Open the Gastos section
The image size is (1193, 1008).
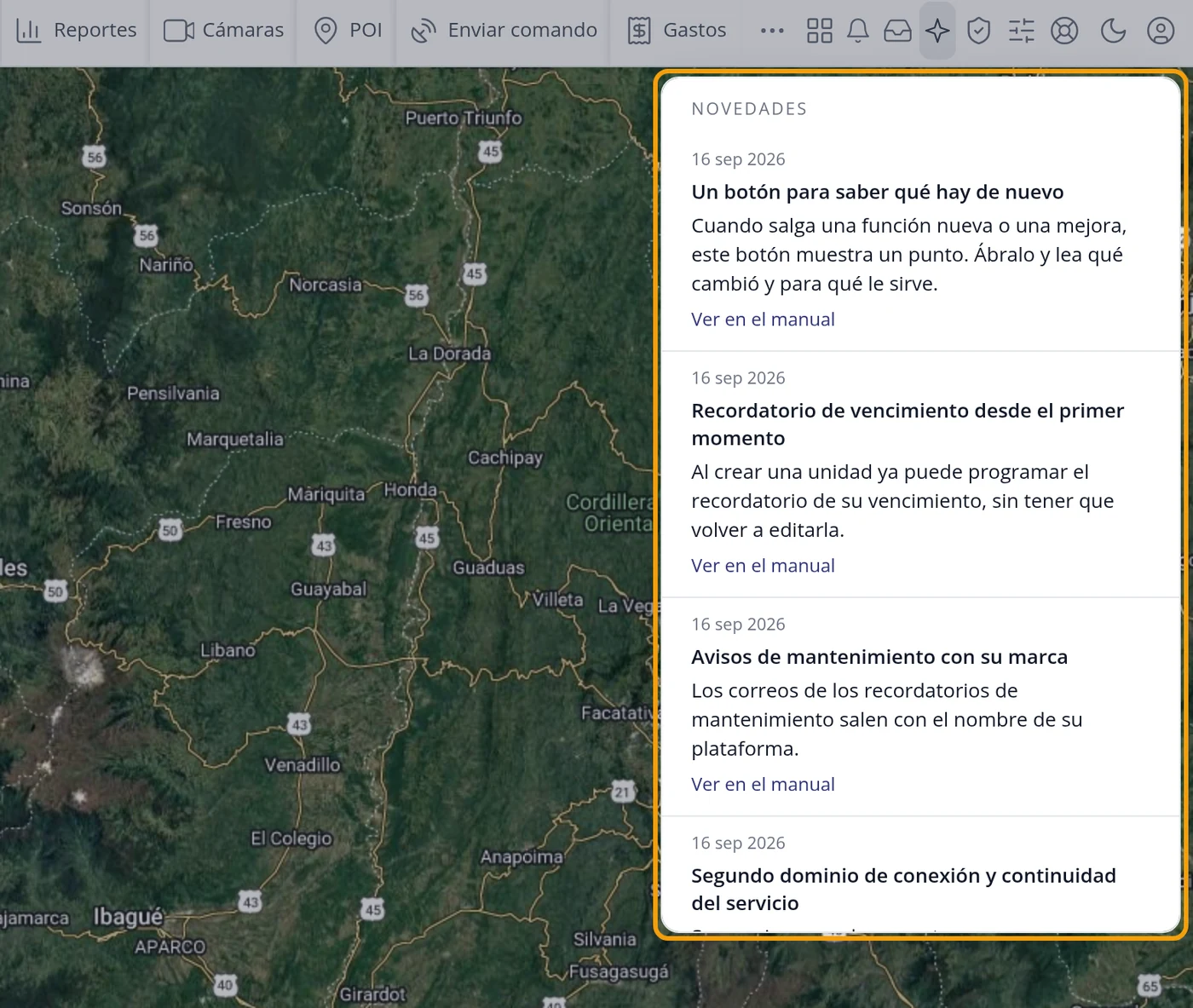[677, 31]
